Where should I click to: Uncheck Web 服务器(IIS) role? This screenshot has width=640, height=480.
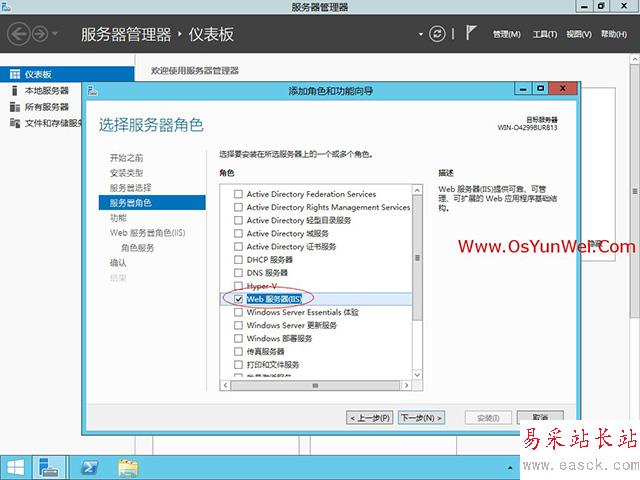238,299
